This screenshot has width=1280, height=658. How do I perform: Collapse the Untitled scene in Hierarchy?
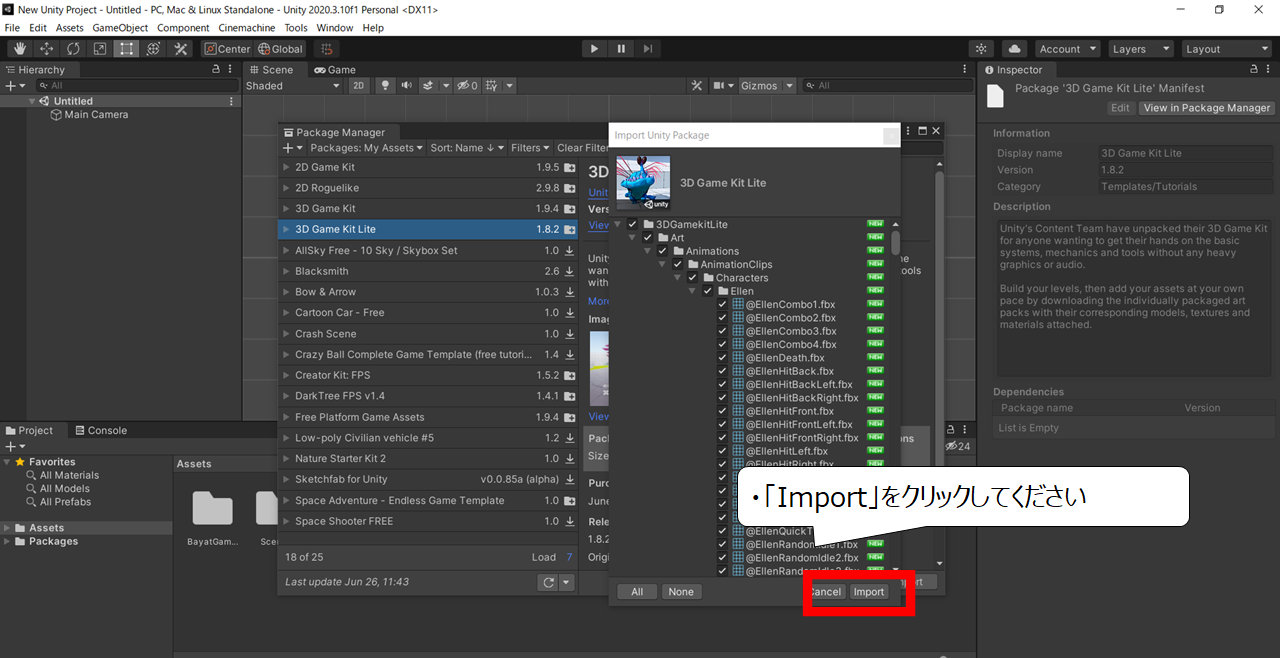(33, 101)
